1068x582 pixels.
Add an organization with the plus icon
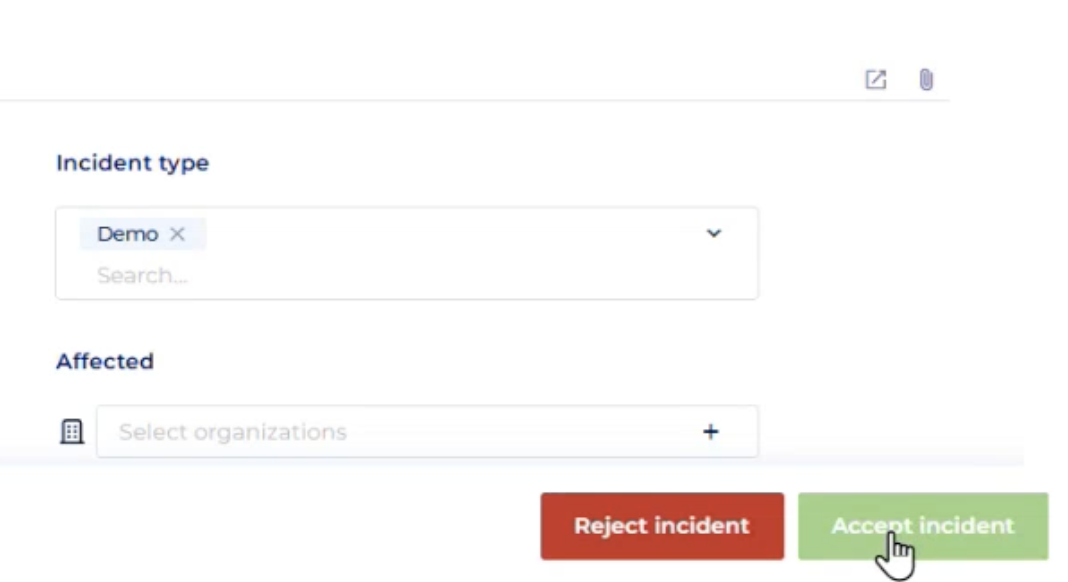[710, 432]
